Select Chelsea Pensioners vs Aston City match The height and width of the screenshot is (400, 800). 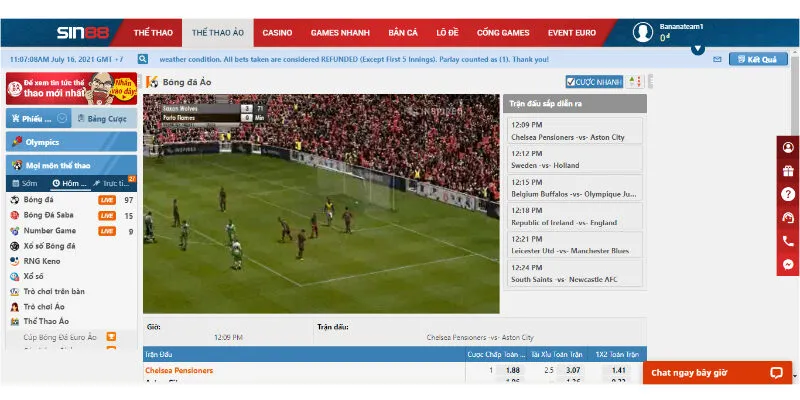tap(575, 131)
